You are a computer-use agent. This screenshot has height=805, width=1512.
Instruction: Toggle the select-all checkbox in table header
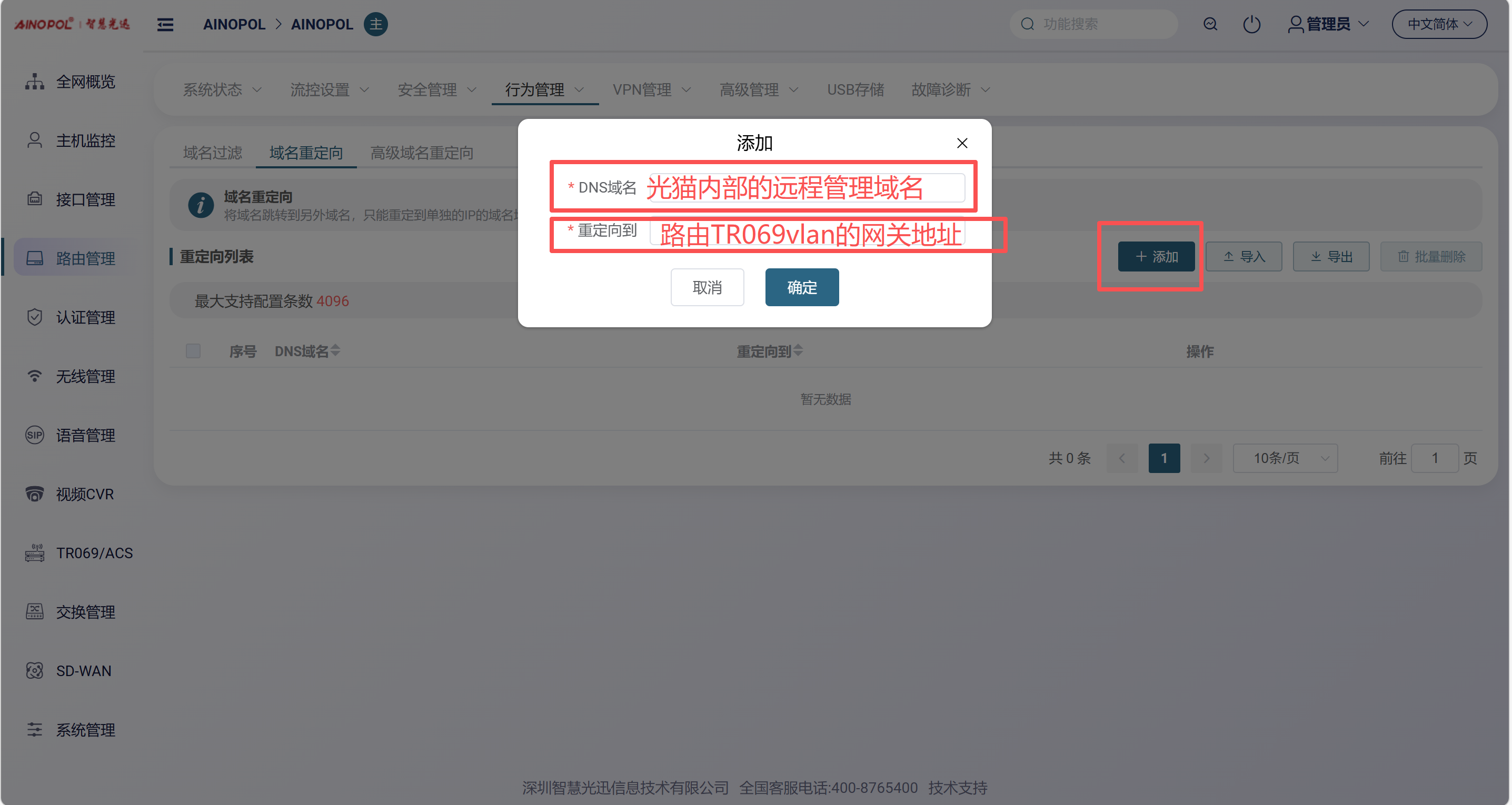pyautogui.click(x=193, y=351)
